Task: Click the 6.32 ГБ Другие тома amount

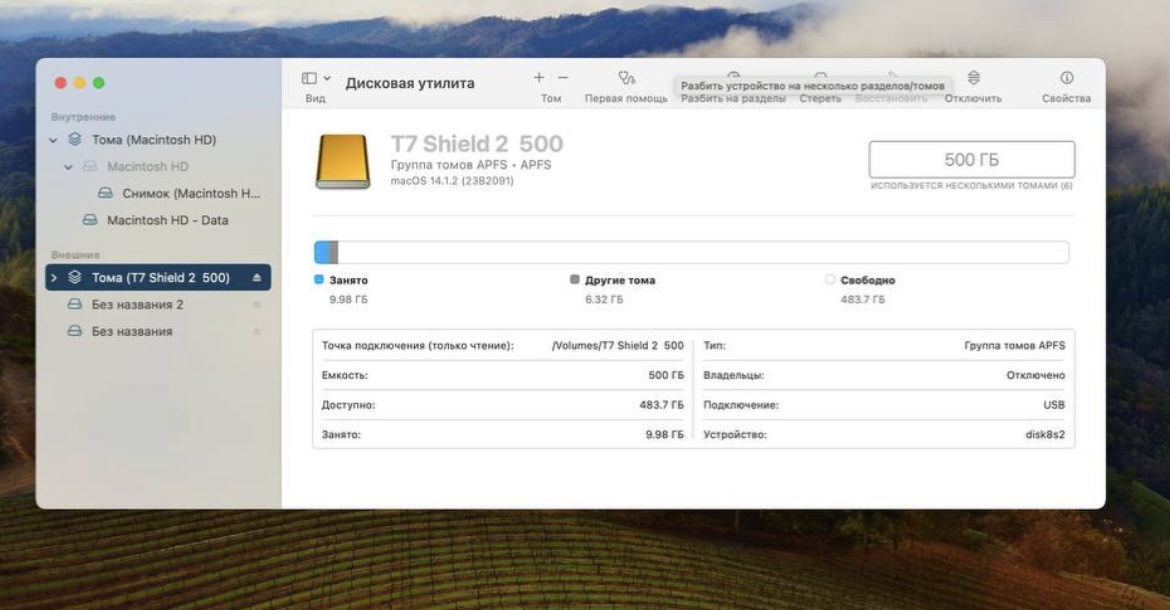Action: click(604, 299)
